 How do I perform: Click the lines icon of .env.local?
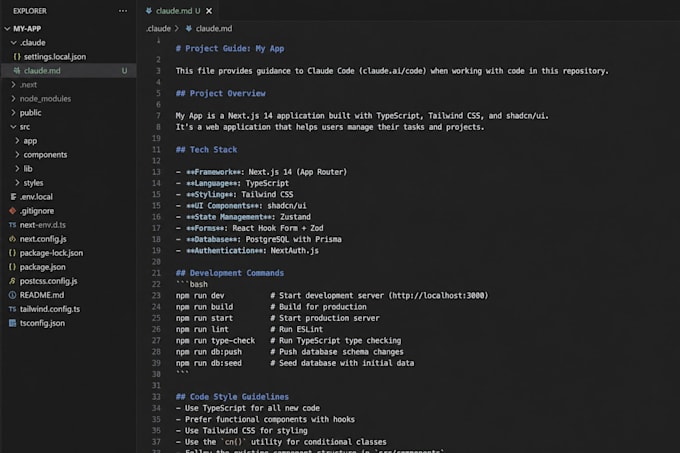click(x=13, y=197)
